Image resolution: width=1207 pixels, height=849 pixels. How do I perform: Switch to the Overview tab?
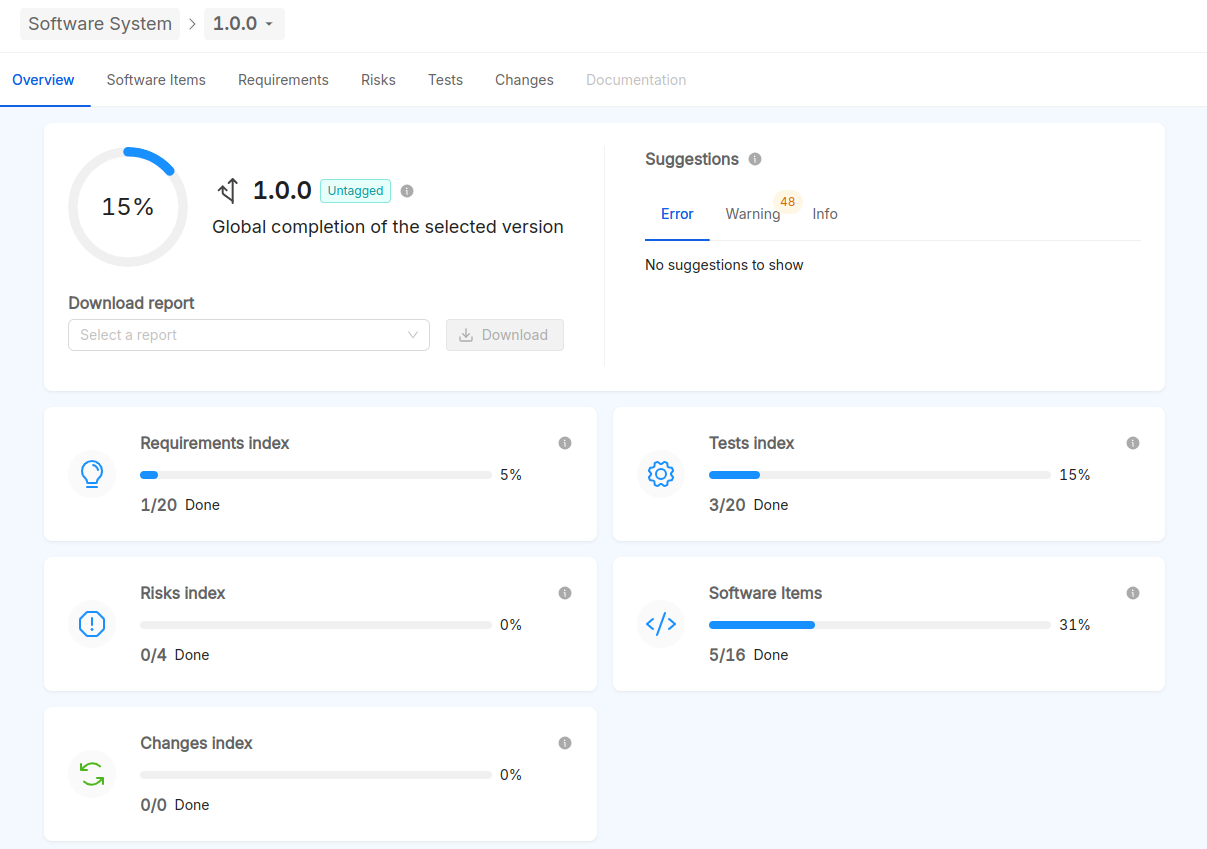[x=44, y=80]
